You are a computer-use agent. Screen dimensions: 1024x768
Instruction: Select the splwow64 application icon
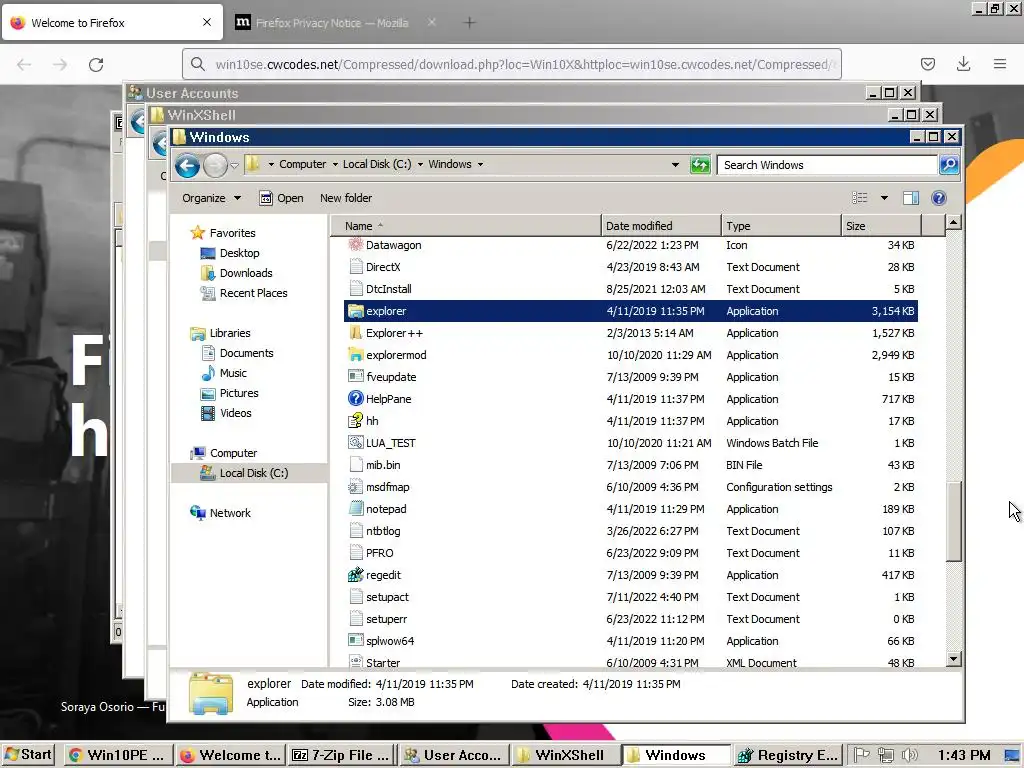pos(355,641)
